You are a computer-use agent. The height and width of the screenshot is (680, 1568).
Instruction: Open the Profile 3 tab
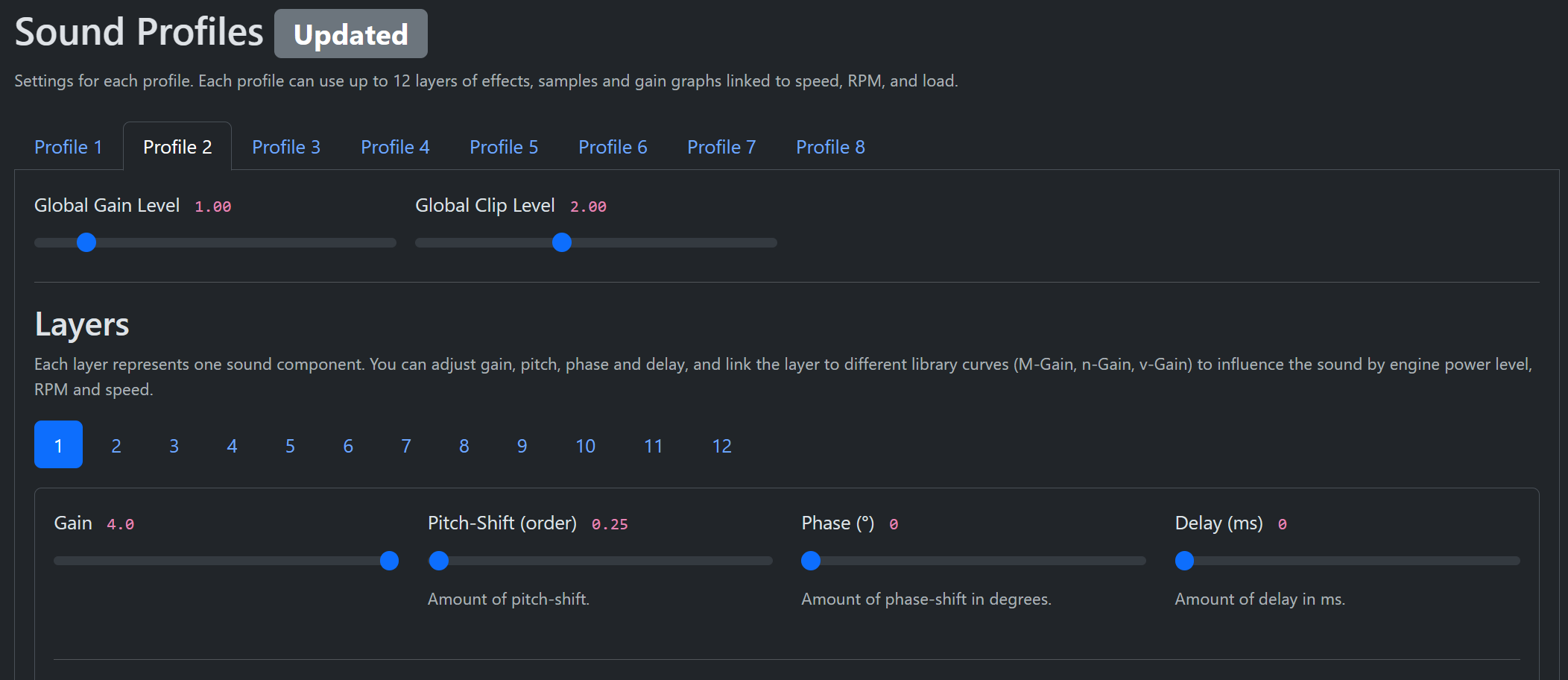[x=286, y=147]
